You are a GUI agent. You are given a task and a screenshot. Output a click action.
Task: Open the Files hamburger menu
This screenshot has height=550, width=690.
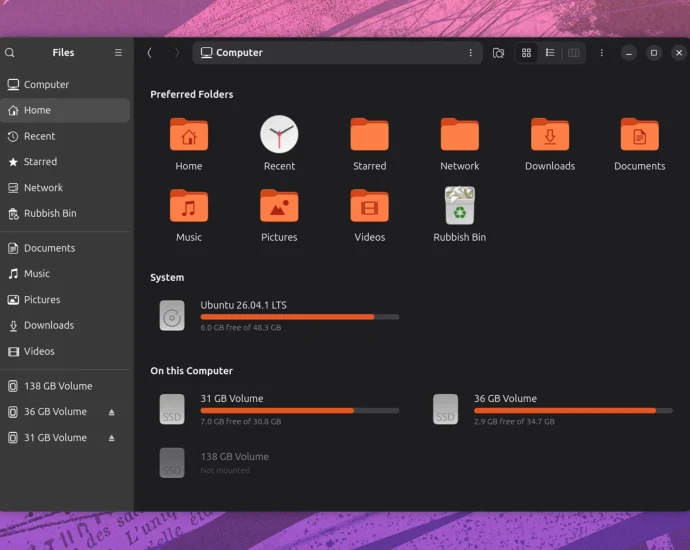[118, 53]
